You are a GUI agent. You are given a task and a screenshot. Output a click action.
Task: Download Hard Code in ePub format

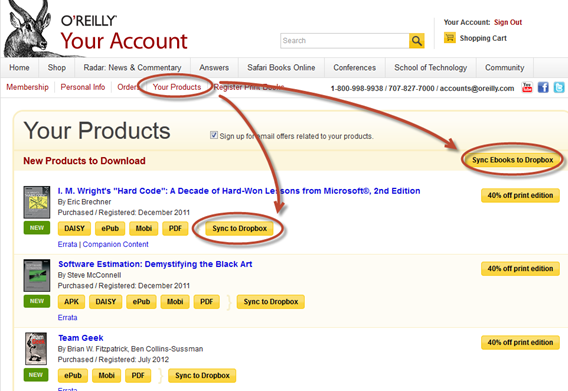click(110, 228)
